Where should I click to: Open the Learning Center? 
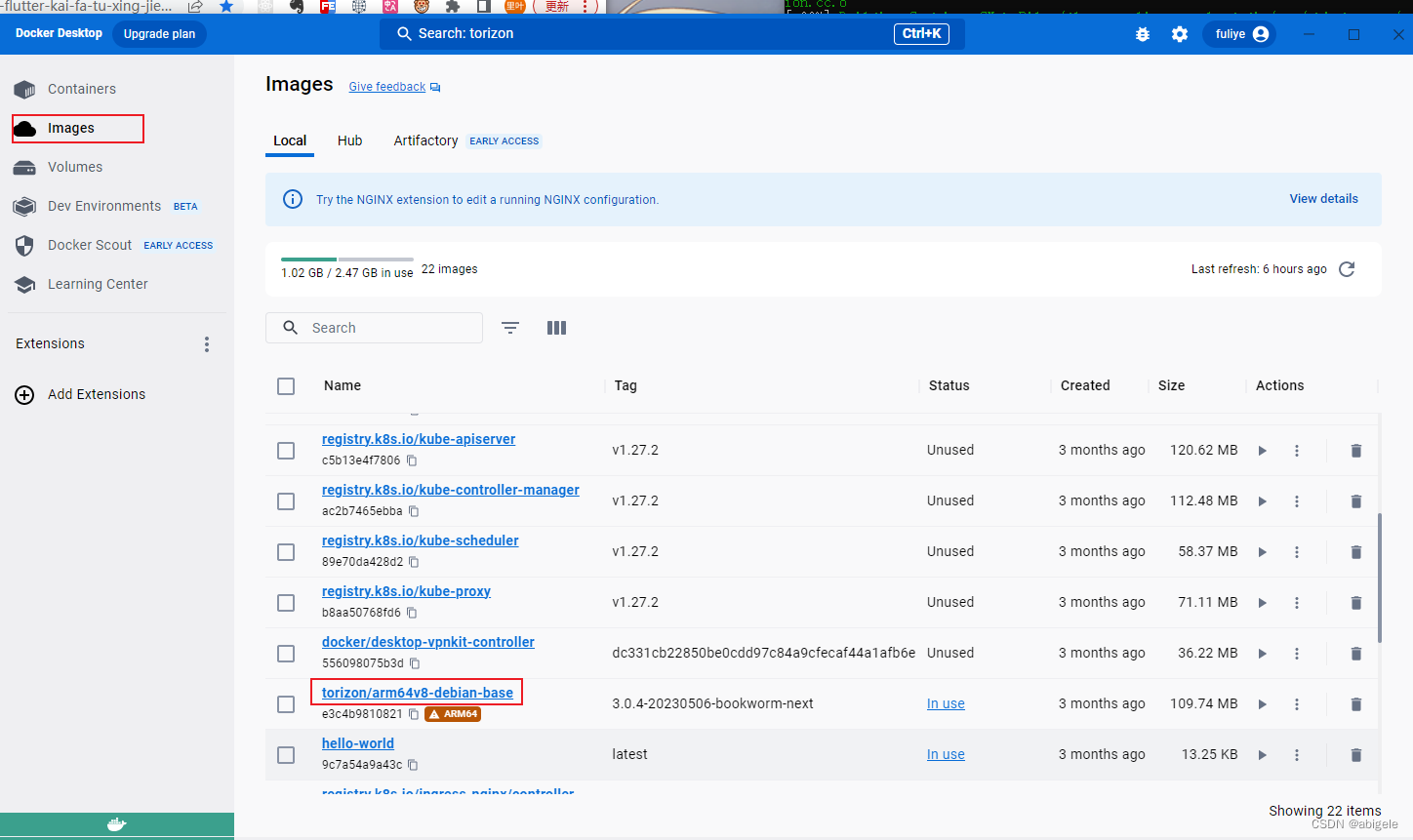click(98, 284)
